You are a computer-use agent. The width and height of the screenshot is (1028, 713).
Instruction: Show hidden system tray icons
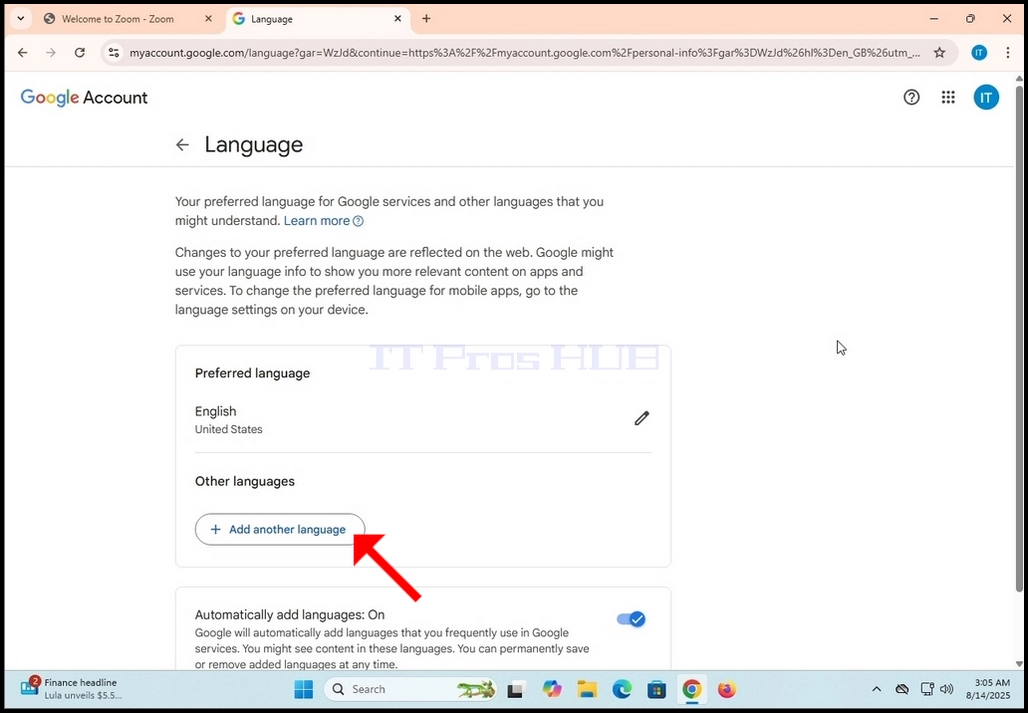click(x=877, y=689)
